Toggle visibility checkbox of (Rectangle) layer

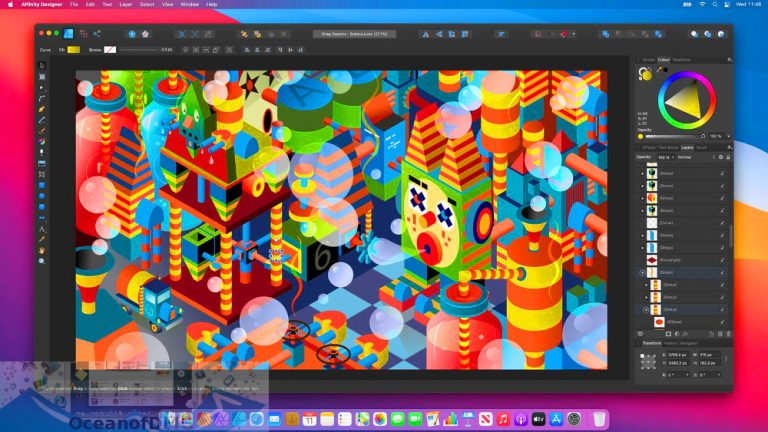pos(722,260)
